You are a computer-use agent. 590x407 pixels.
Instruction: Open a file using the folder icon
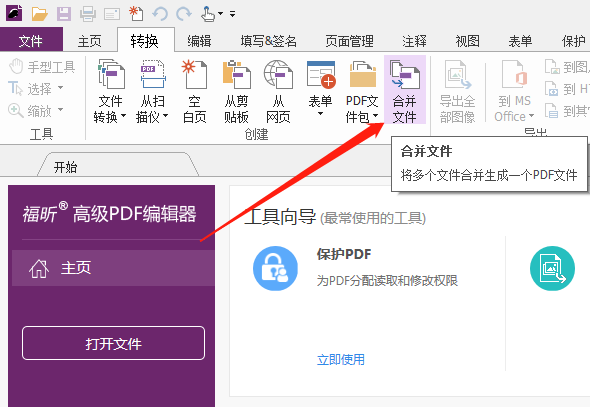(40, 14)
